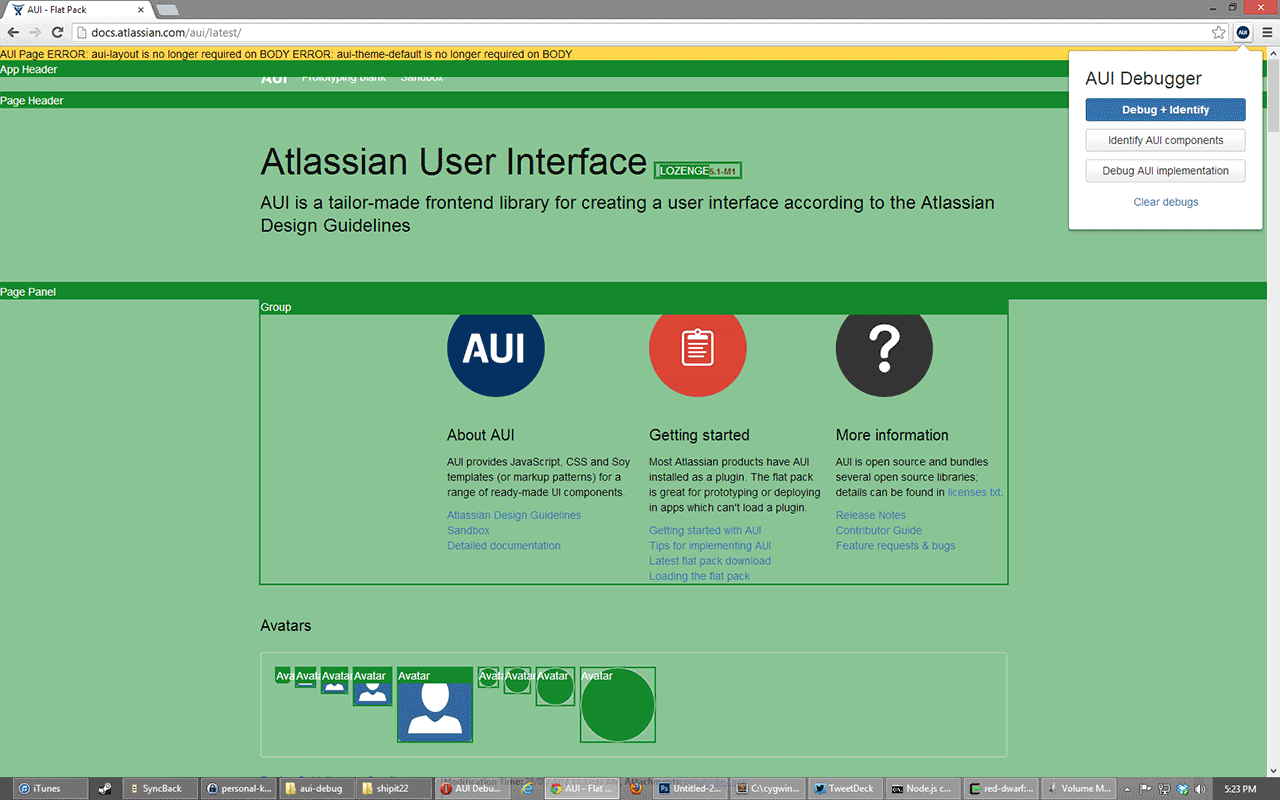Screen dimensions: 1280x800
Task: Open Loading the flat pack link
Action: pos(699,576)
